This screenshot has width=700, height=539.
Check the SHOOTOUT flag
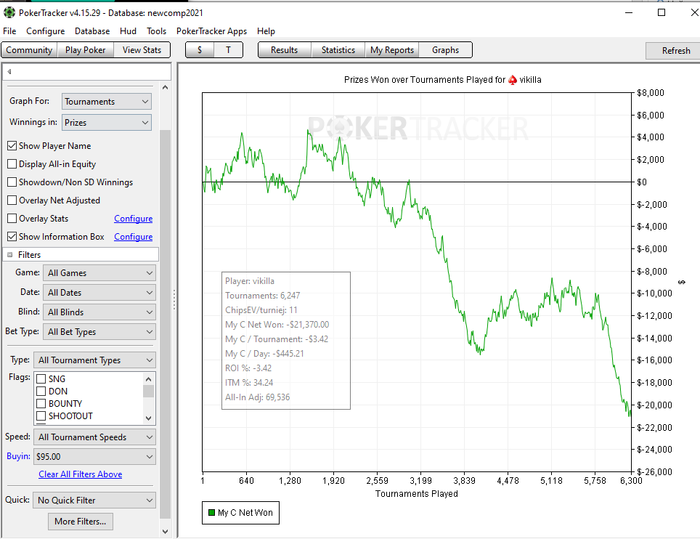[x=41, y=416]
